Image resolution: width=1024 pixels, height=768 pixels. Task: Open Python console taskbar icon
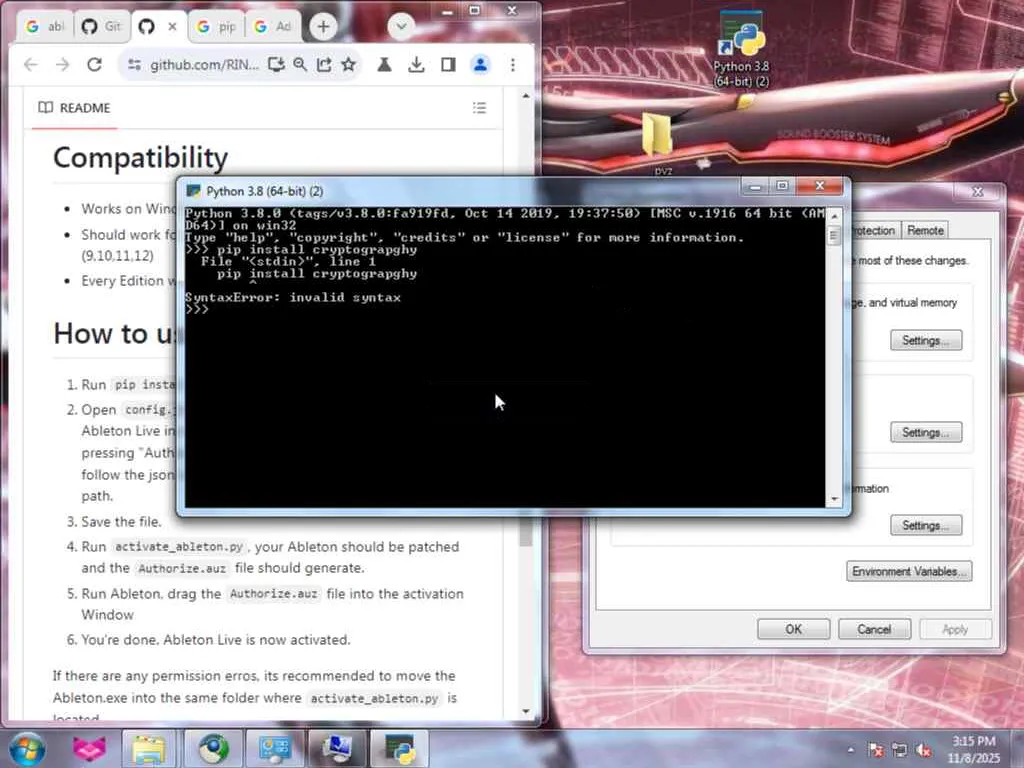(x=400, y=749)
